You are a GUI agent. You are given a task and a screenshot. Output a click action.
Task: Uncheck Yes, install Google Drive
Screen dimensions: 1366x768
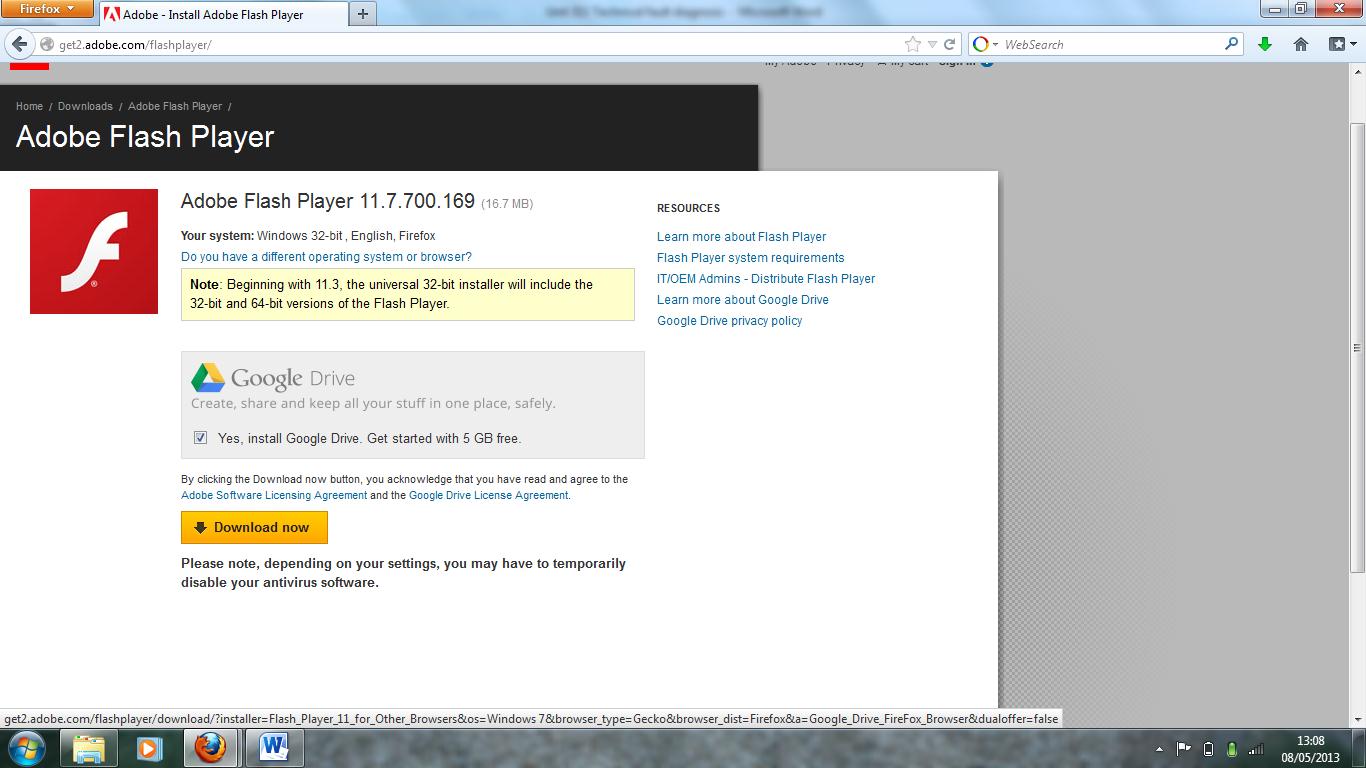[x=200, y=438]
